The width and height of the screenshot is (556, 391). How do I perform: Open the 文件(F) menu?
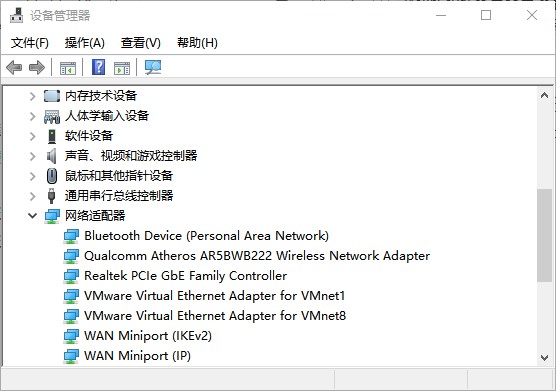(30, 43)
